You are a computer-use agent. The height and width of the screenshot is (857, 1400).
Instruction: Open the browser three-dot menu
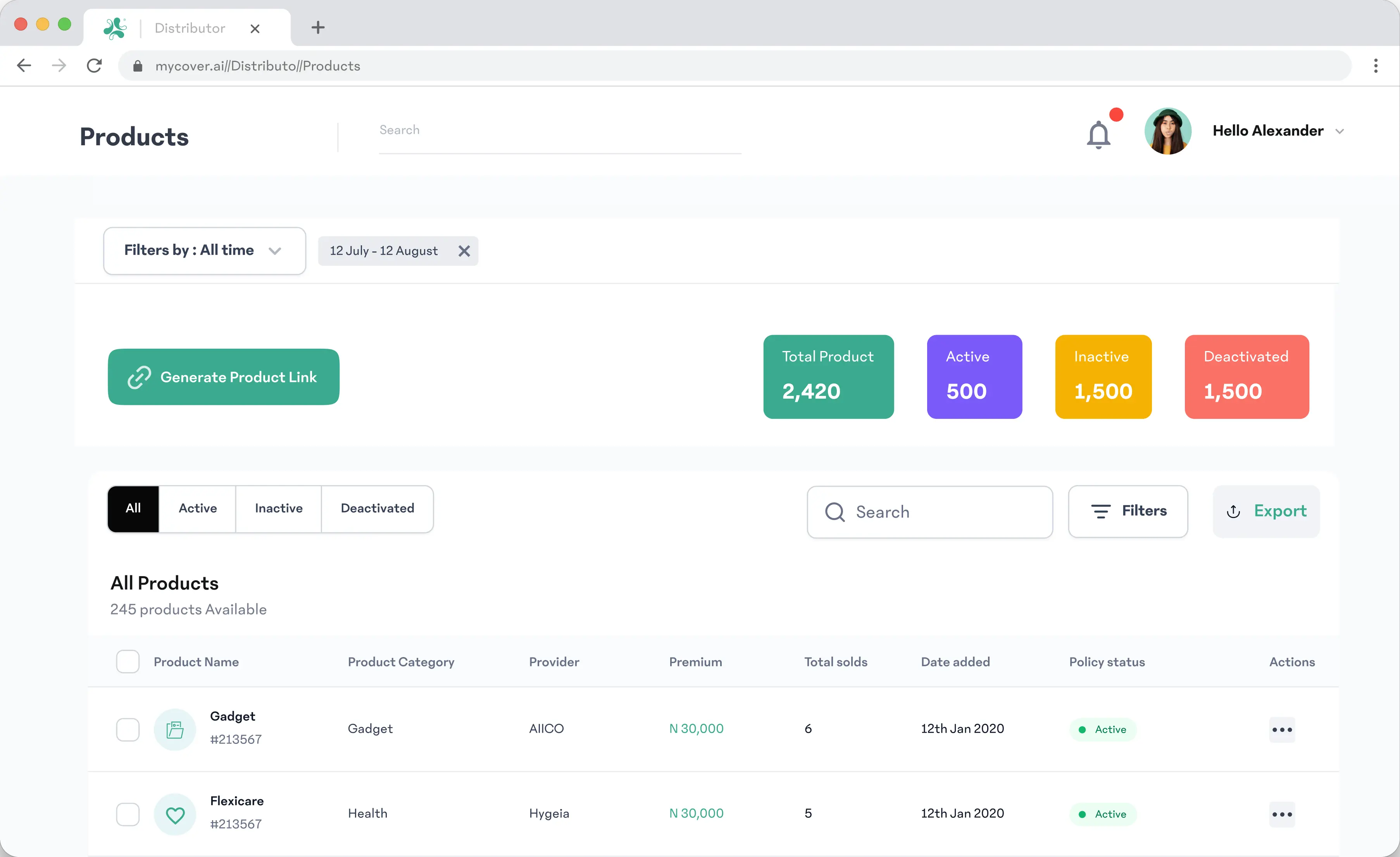click(1376, 66)
